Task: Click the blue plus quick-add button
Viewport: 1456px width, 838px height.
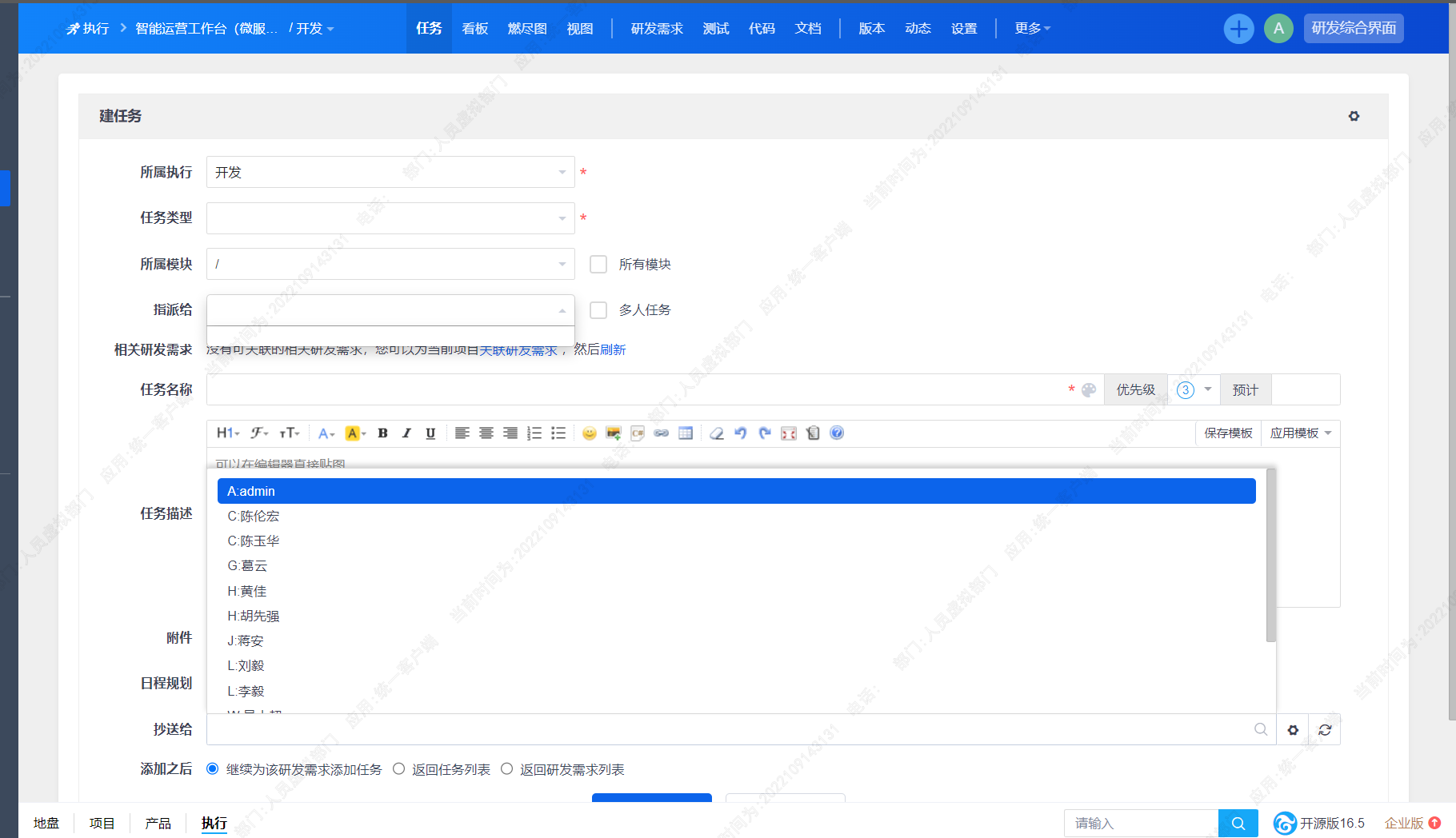Action: (x=1238, y=29)
